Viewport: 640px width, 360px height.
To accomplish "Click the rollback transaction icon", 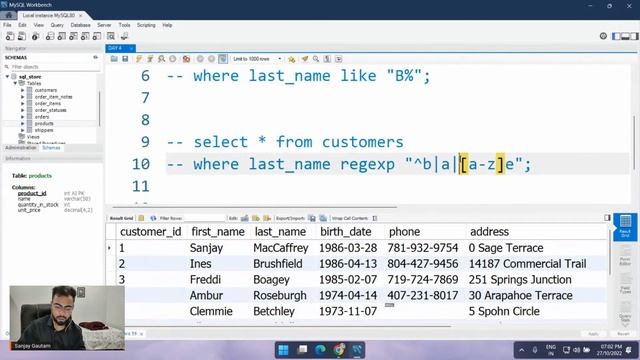I will 211,59.
